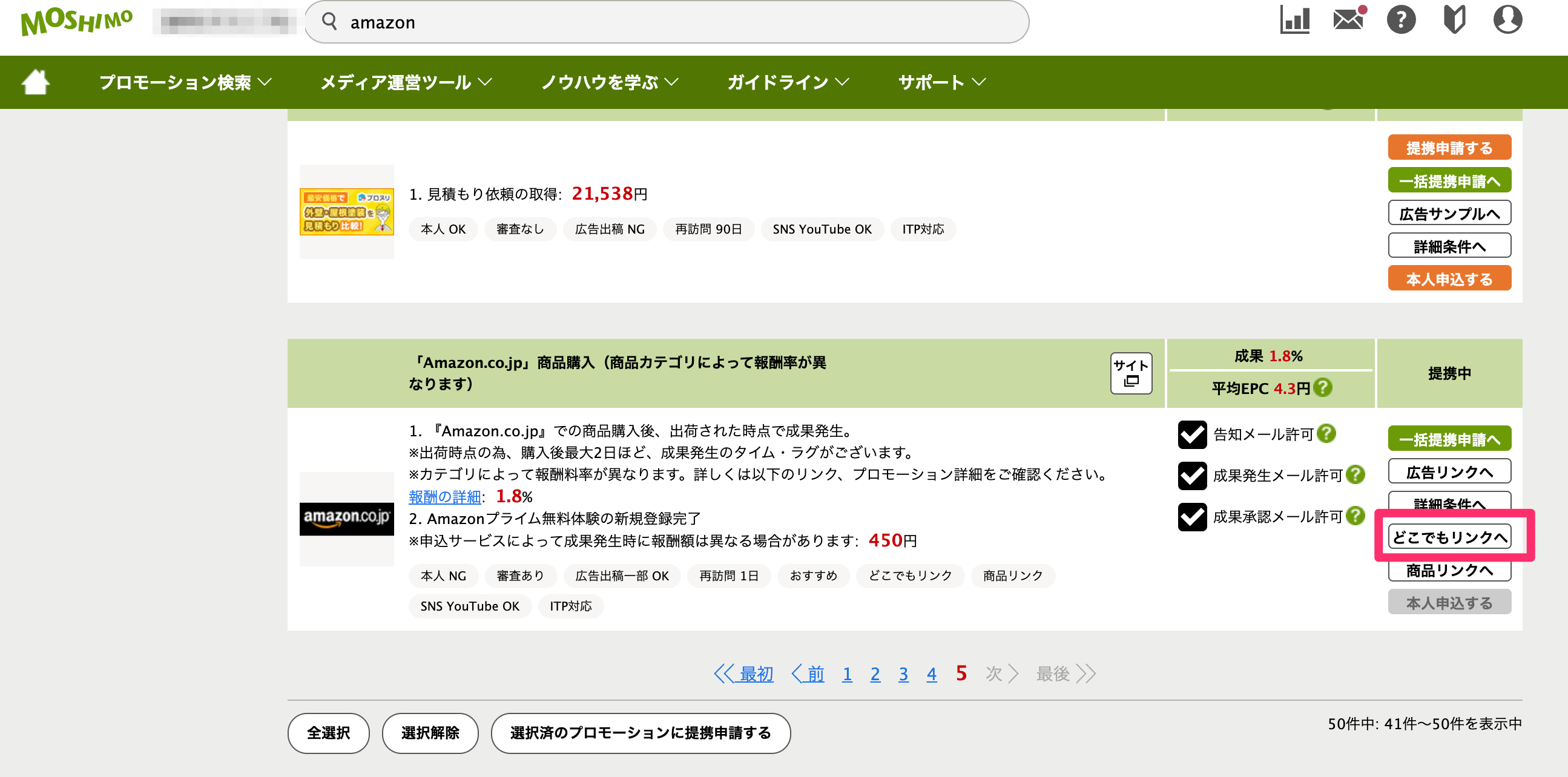Open 広告サンプルへ
Viewport: 1568px width, 777px height.
(1449, 214)
